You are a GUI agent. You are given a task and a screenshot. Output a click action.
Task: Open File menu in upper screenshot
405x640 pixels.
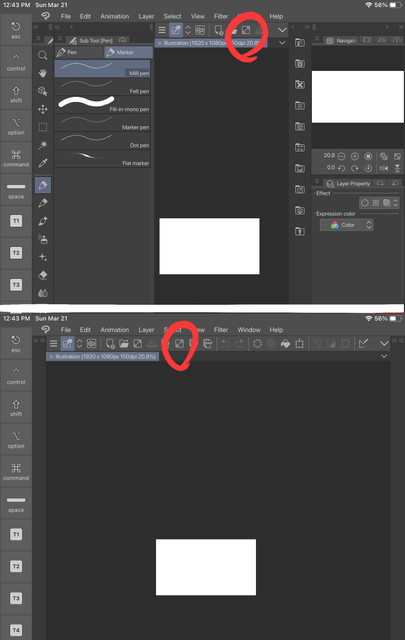point(66,16)
